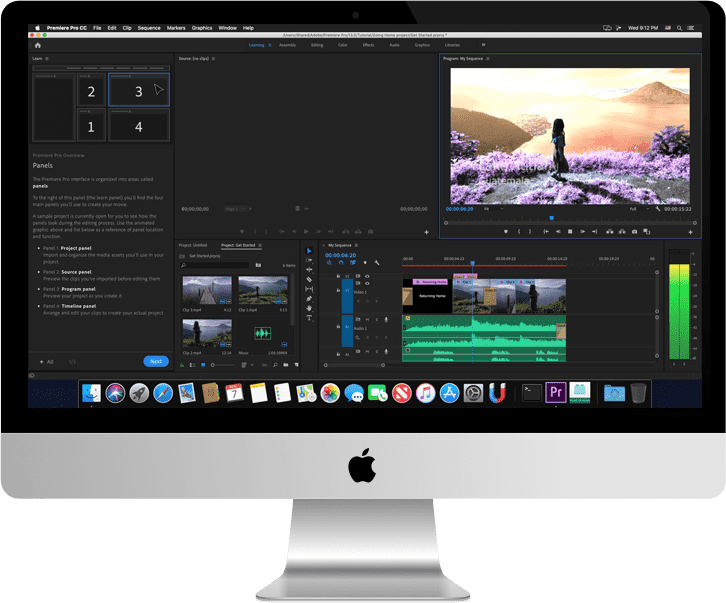
Task: Select the Slip tool
Action: click(x=309, y=289)
